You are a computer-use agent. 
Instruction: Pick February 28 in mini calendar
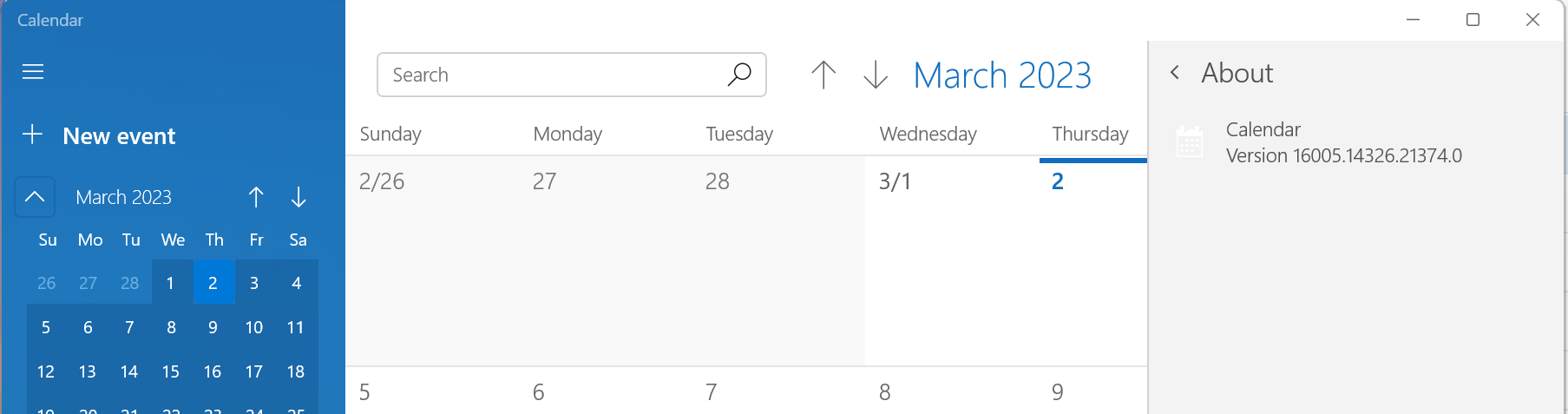click(x=129, y=282)
